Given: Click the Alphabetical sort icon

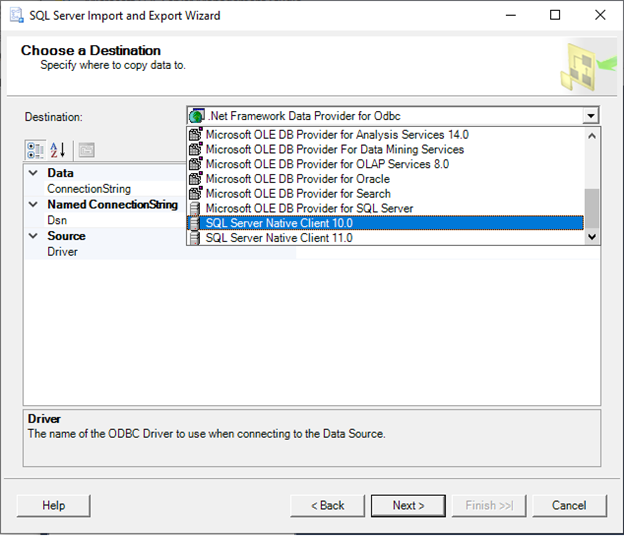Looking at the screenshot, I should (58, 150).
